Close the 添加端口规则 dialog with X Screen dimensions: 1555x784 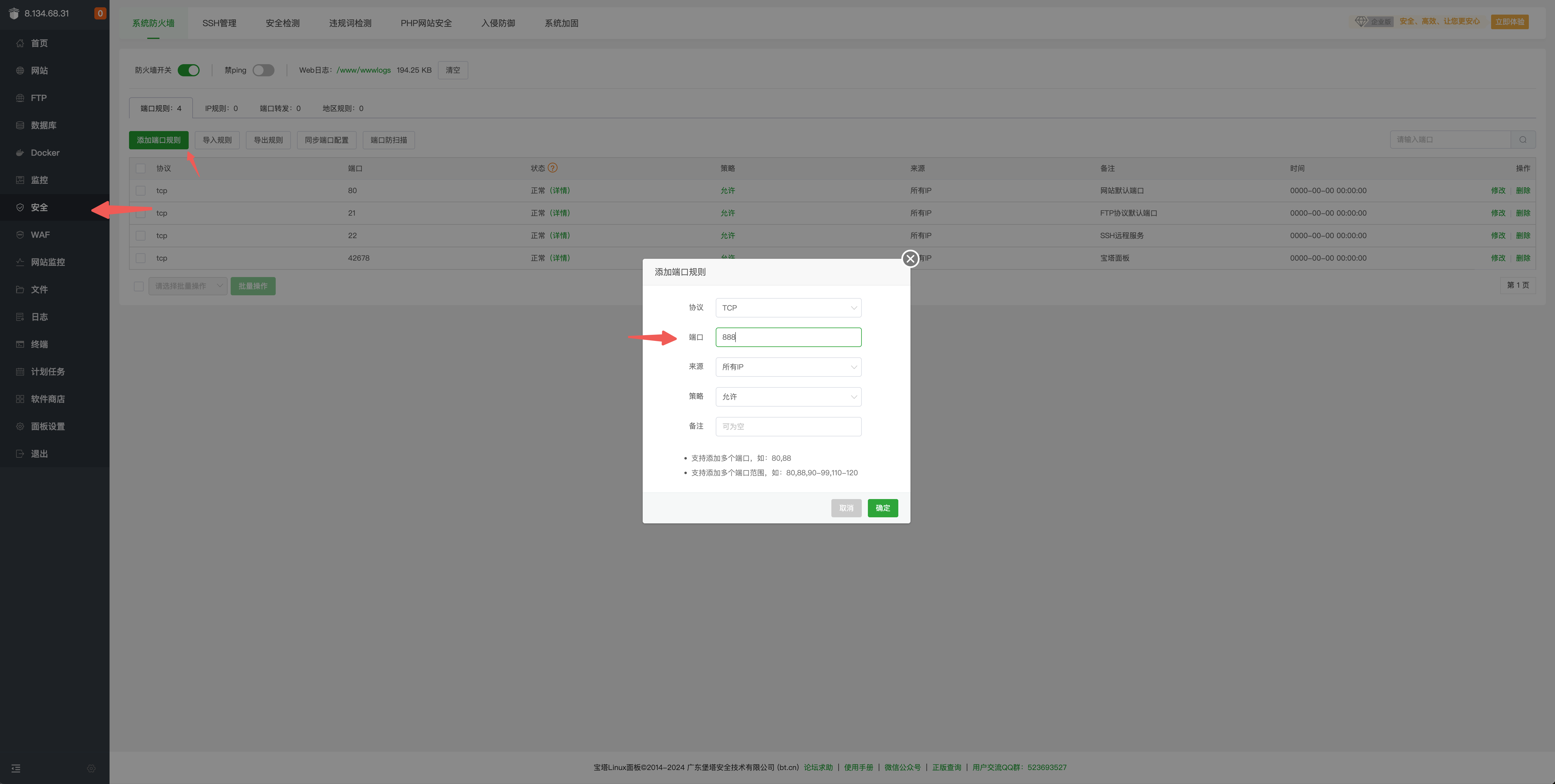(910, 259)
